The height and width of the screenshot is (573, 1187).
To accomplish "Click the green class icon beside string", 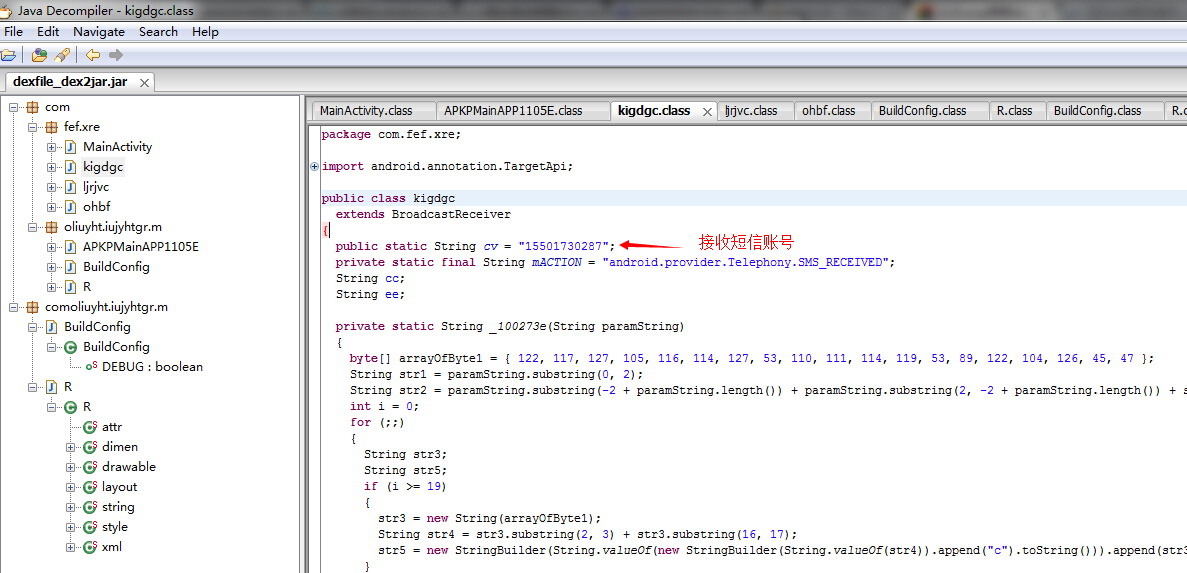I will [x=90, y=507].
